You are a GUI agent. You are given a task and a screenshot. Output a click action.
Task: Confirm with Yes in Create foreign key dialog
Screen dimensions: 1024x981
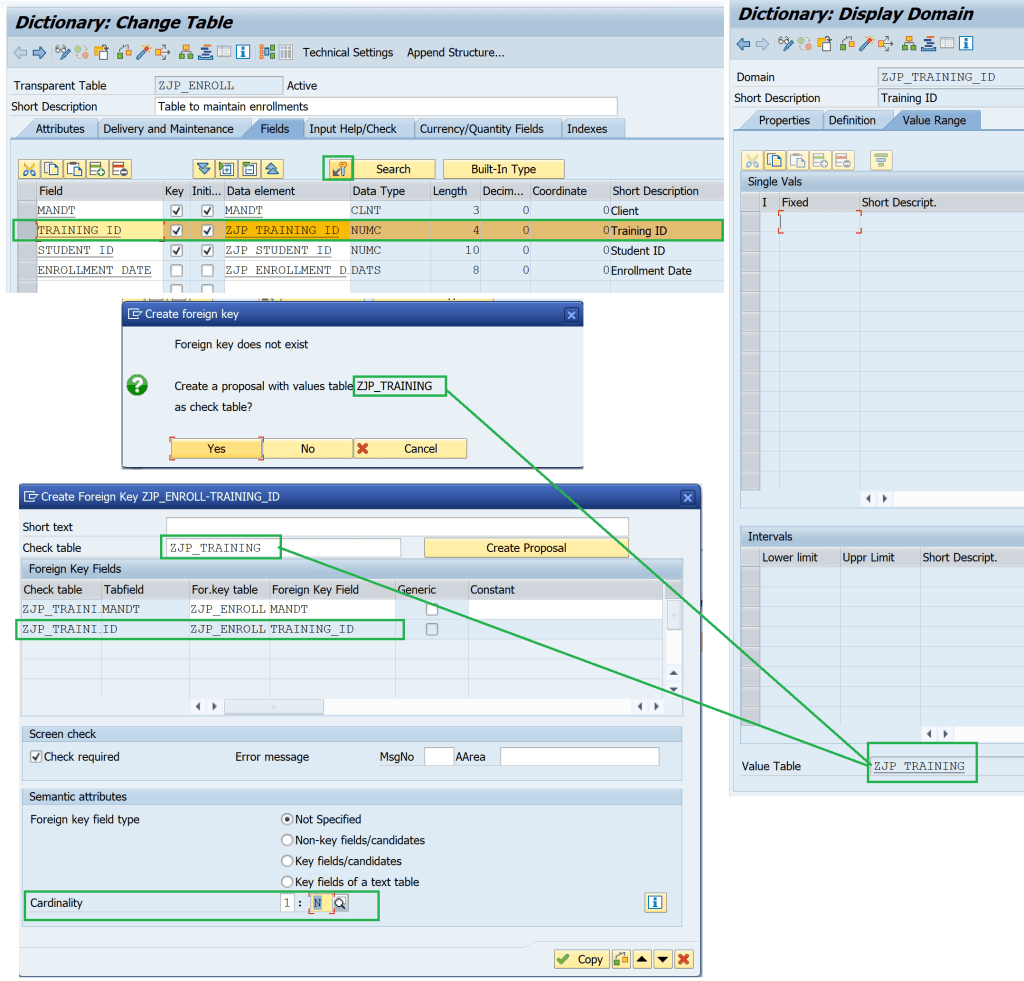click(215, 448)
